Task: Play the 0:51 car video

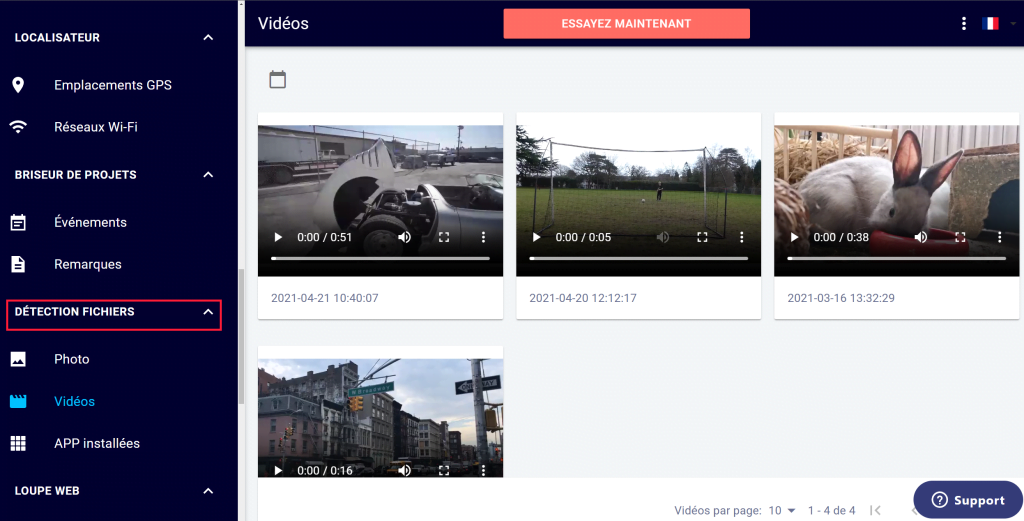Action: pyautogui.click(x=278, y=237)
